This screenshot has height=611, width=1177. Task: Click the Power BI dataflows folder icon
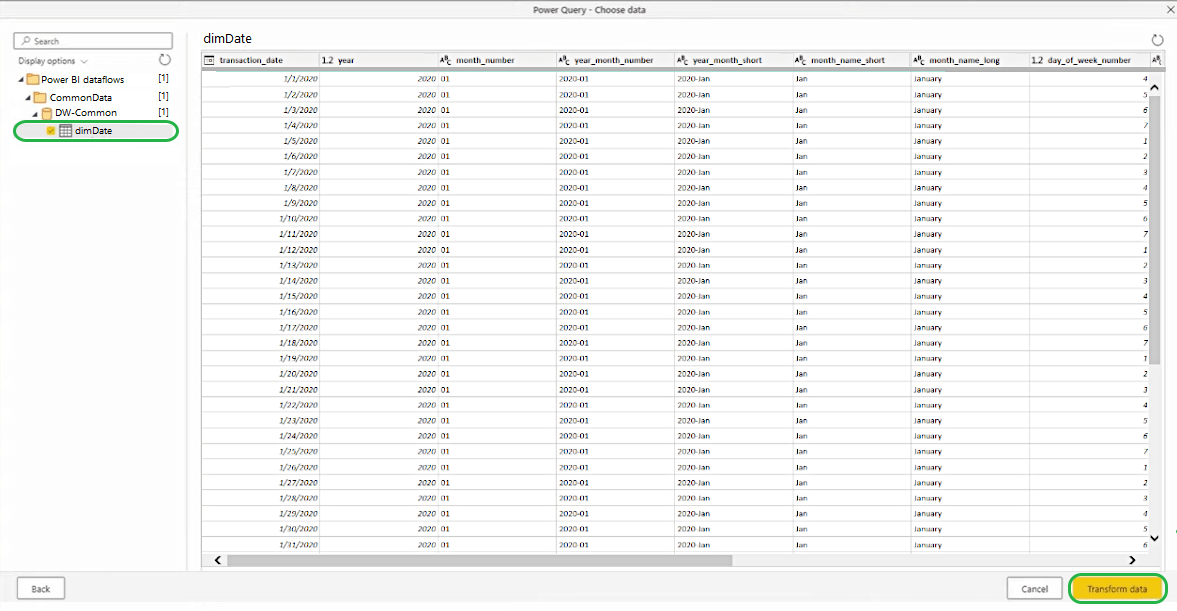(x=32, y=80)
